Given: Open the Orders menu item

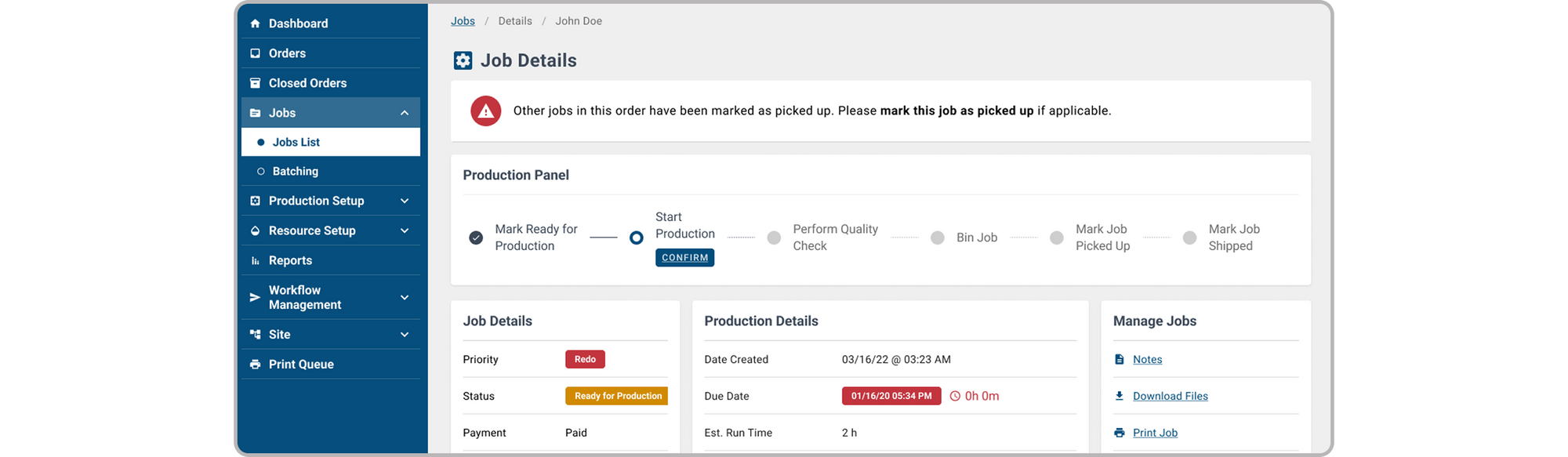Looking at the screenshot, I should [x=287, y=53].
